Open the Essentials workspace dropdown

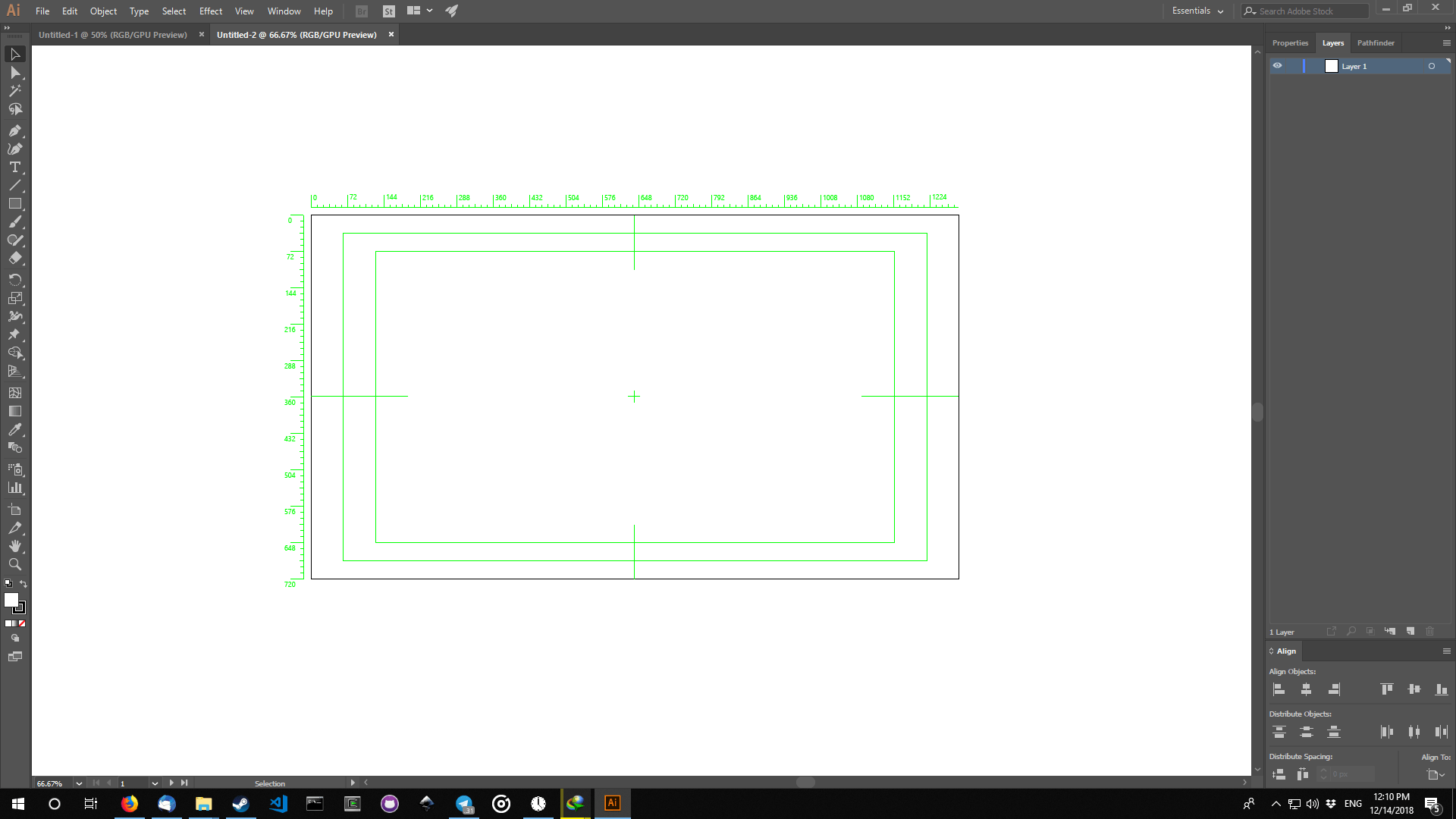click(1197, 11)
